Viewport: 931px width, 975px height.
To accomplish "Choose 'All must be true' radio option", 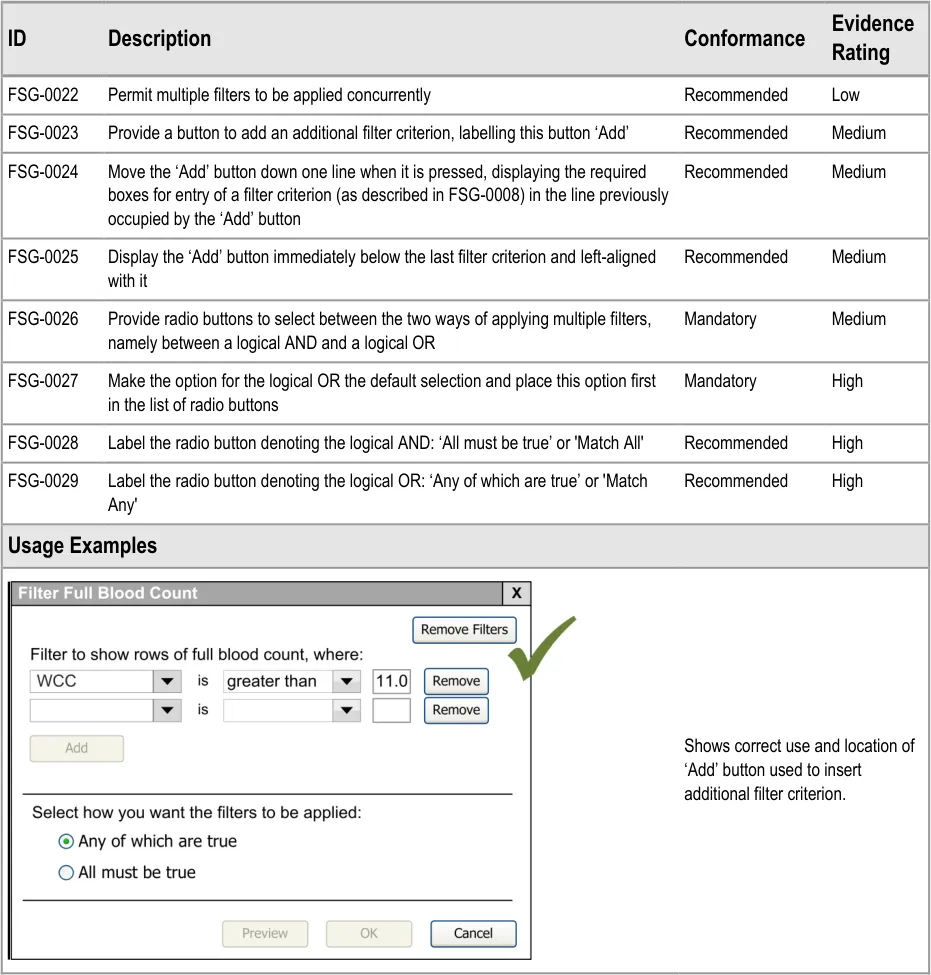I will coord(66,873).
